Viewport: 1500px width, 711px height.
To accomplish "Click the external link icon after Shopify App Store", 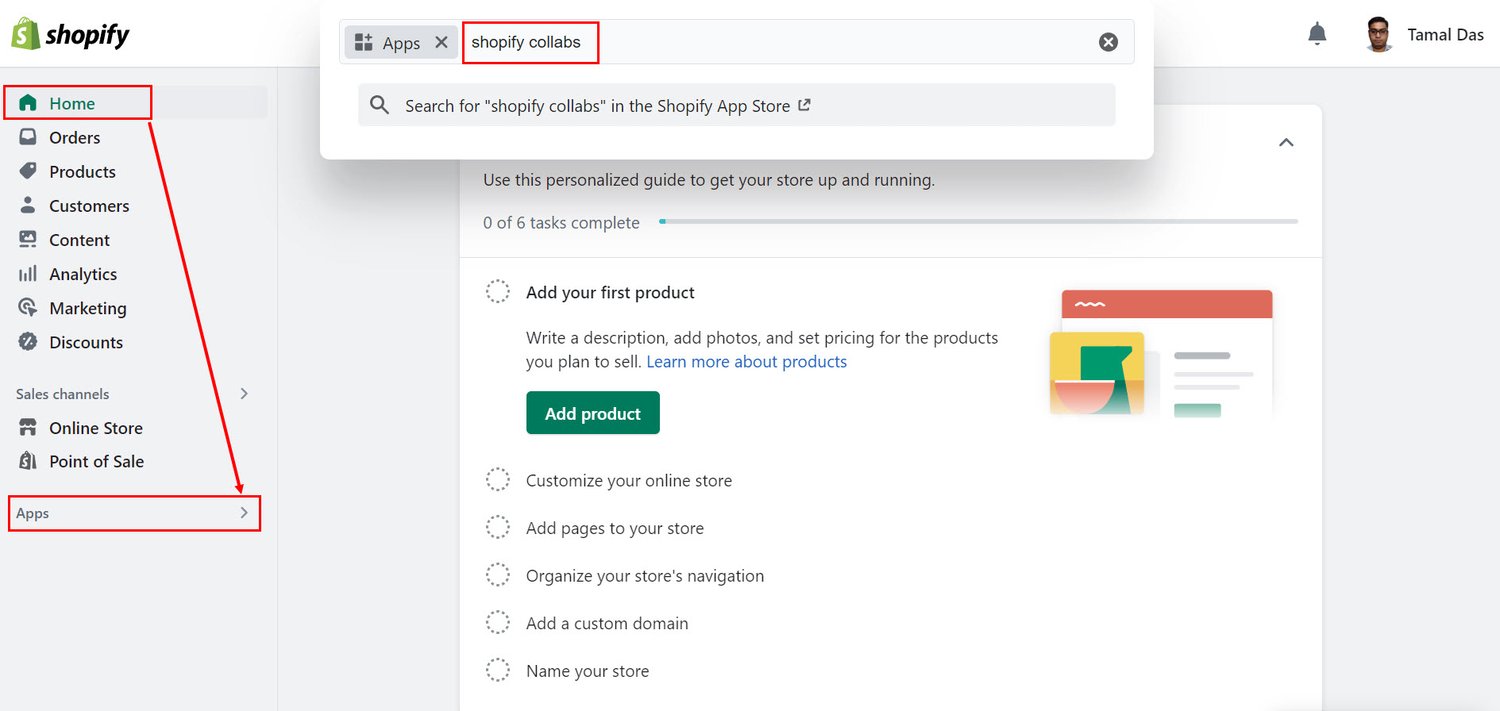I will (x=804, y=105).
